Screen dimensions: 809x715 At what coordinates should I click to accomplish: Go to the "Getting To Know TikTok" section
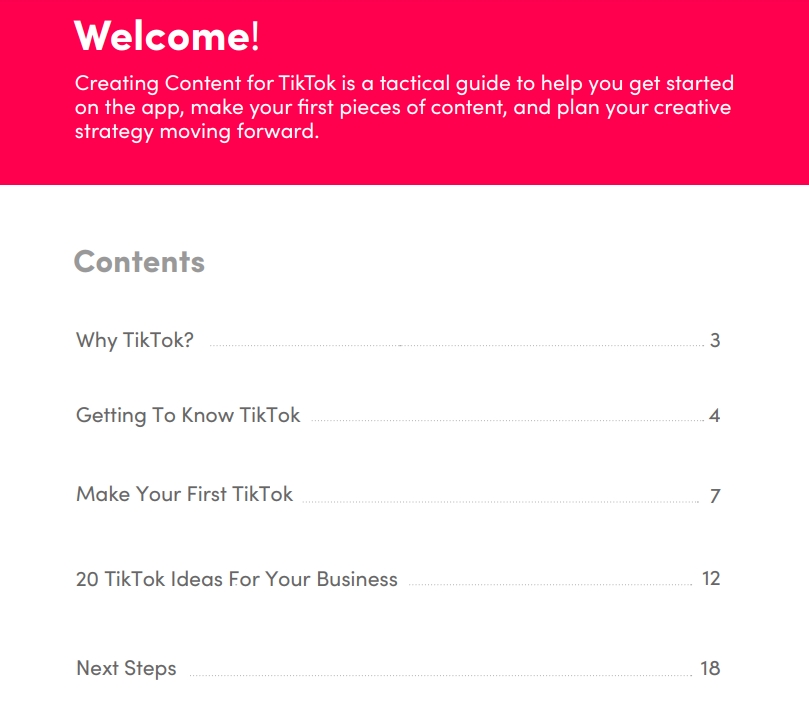coord(188,415)
